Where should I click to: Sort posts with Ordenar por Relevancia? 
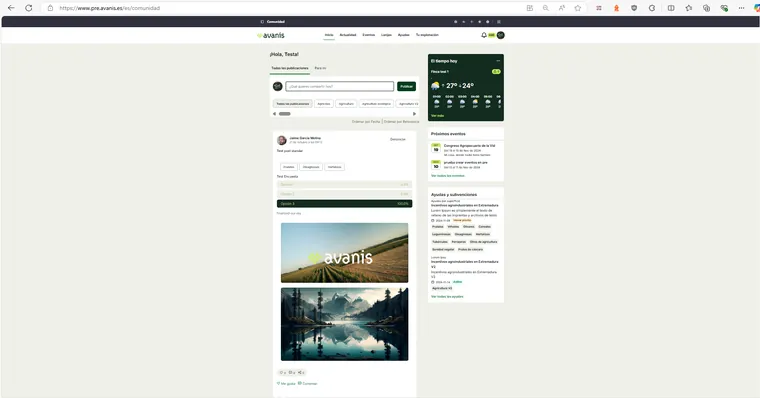[x=401, y=122]
